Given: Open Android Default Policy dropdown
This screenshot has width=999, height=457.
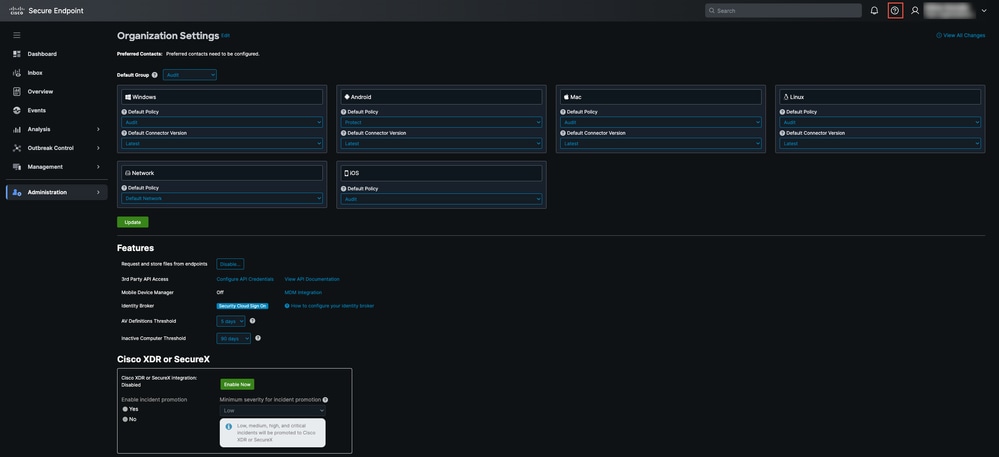Looking at the screenshot, I should [442, 122].
